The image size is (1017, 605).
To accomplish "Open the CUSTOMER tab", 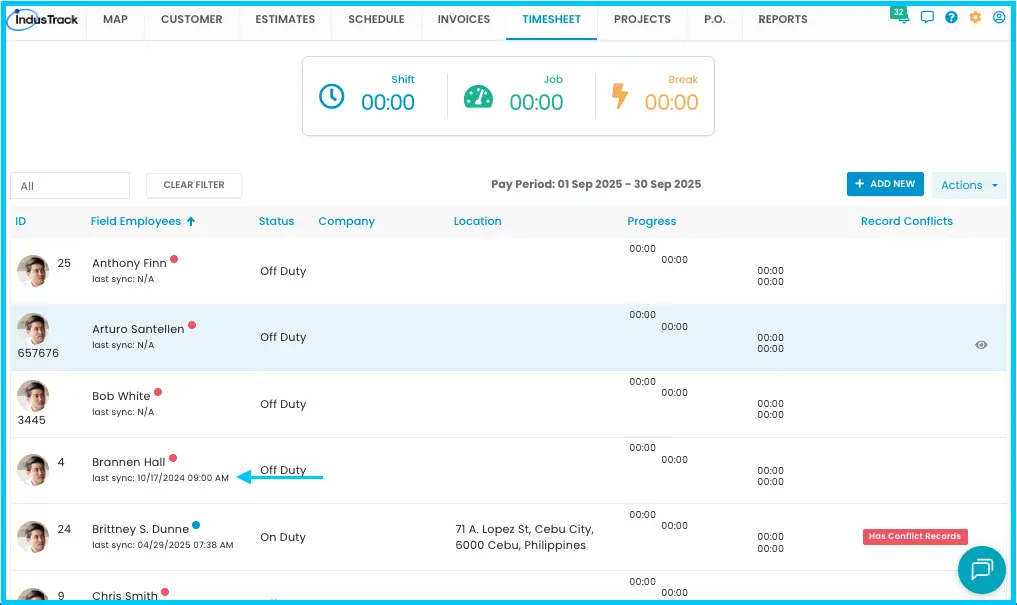I will tap(191, 19).
